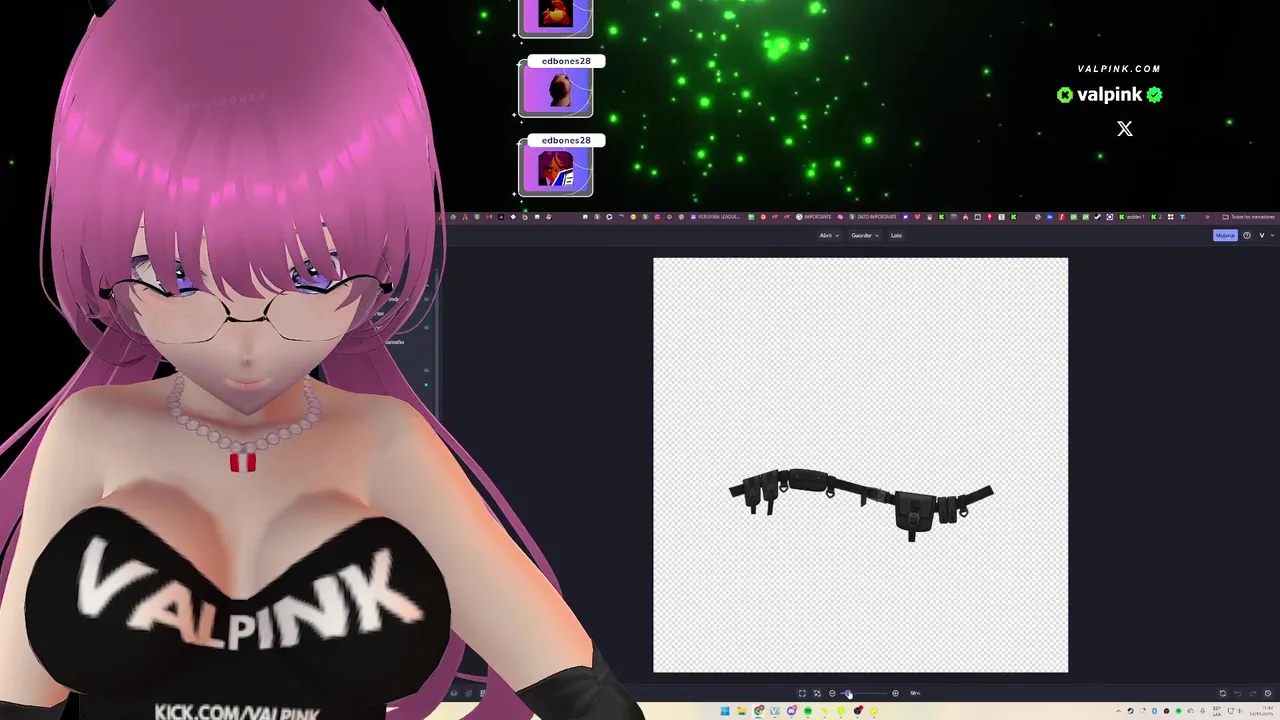
Task: Open the PERUVIAN LEAGUE bookmark
Action: click(715, 217)
